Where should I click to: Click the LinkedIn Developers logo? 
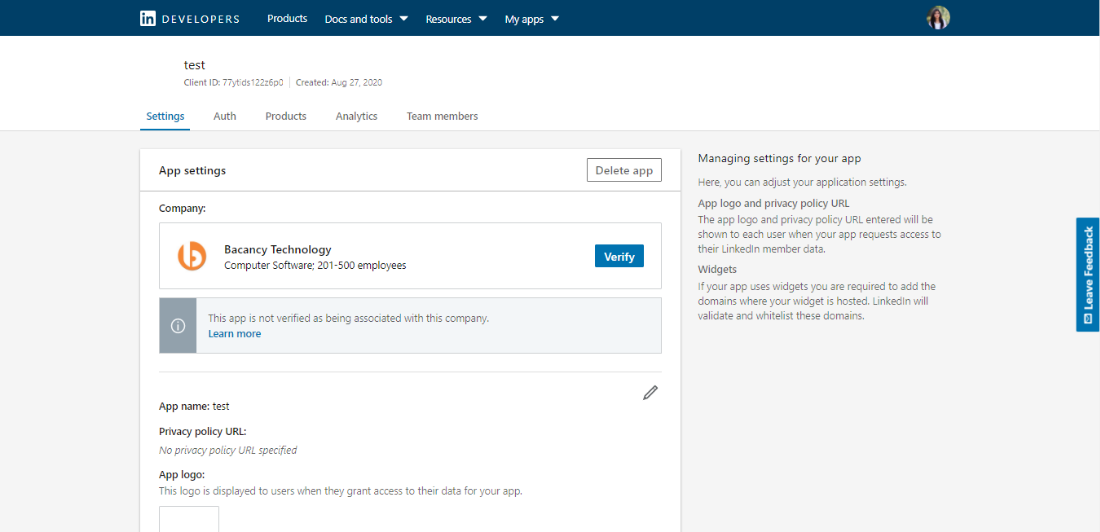coord(189,19)
